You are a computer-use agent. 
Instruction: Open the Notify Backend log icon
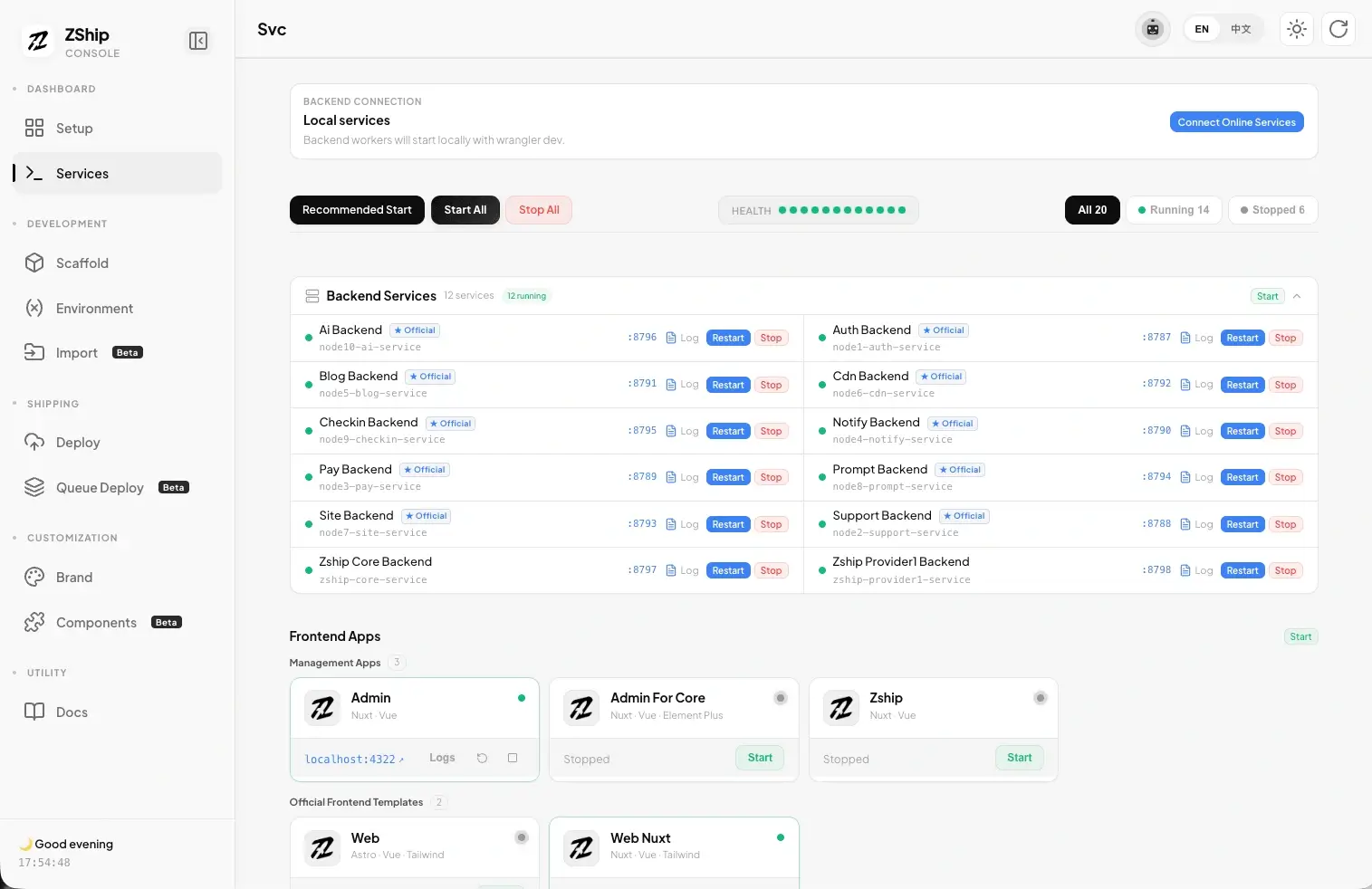1185,431
